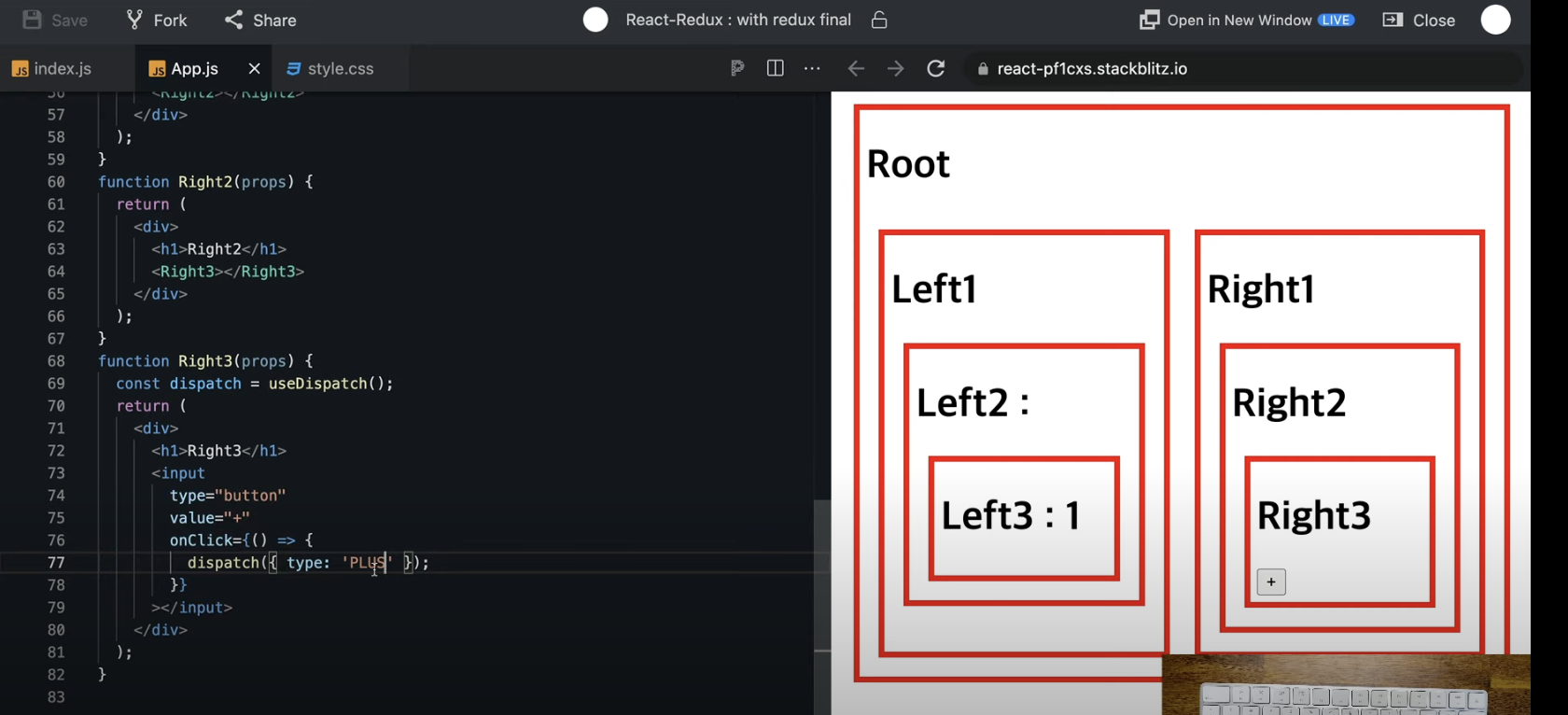Open the user profile avatar
1568x715 pixels.
[x=1495, y=20]
